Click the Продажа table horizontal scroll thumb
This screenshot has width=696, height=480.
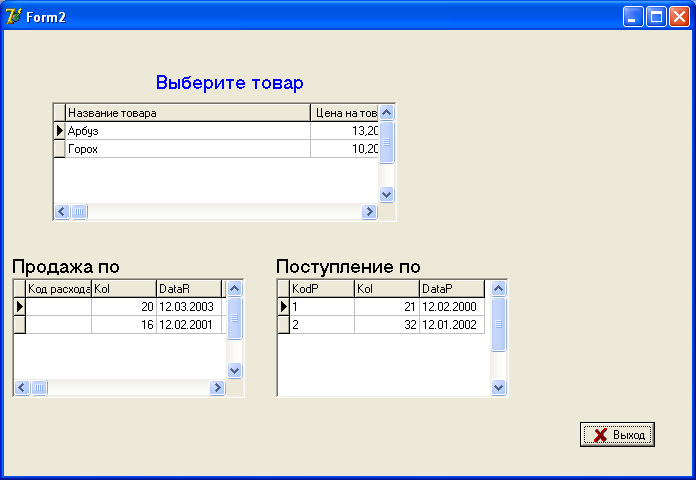click(x=39, y=388)
